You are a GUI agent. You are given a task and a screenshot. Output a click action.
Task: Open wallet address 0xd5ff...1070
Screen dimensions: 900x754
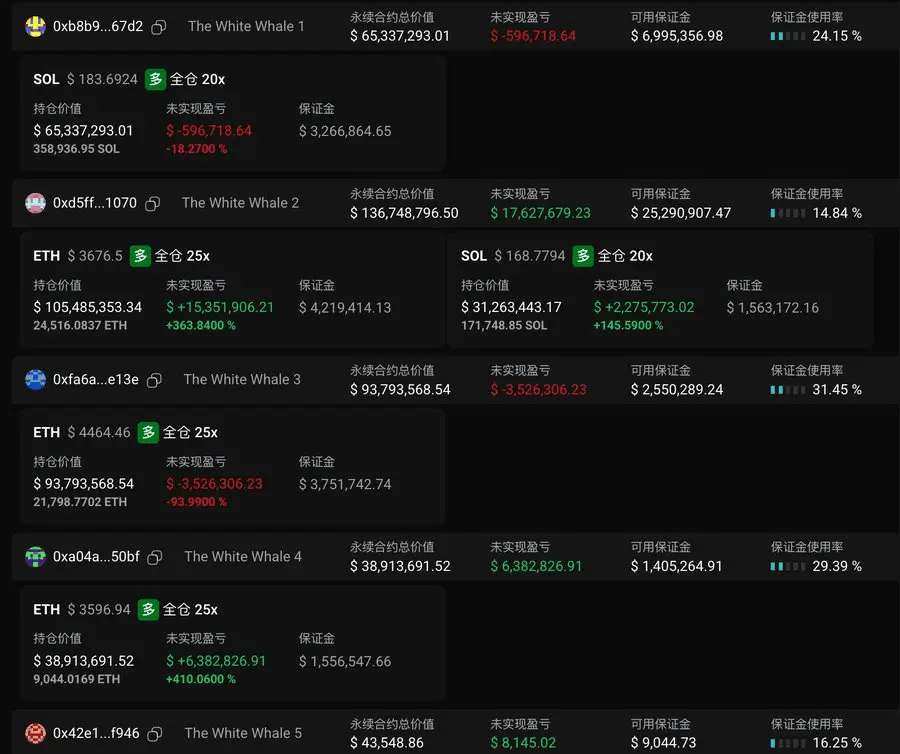click(95, 203)
